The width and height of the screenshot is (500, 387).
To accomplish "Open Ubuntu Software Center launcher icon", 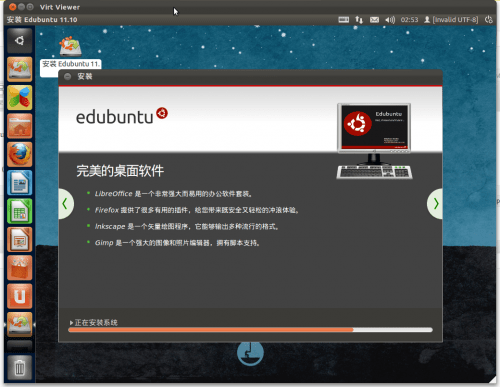I will [x=20, y=268].
